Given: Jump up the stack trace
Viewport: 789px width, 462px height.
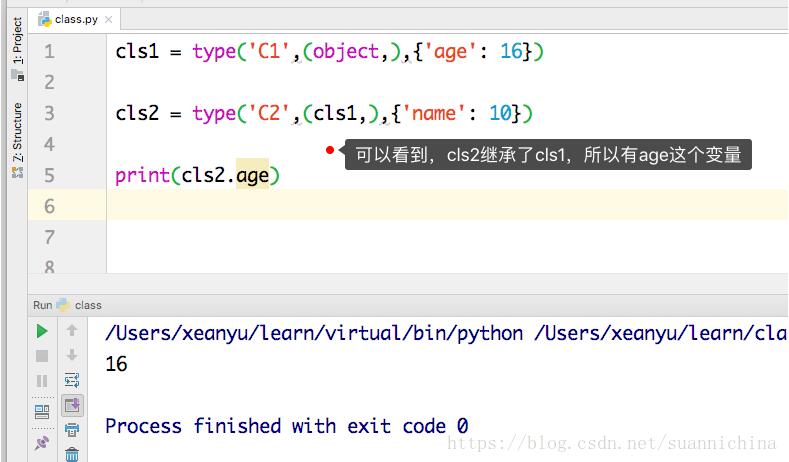Looking at the screenshot, I should tap(72, 330).
